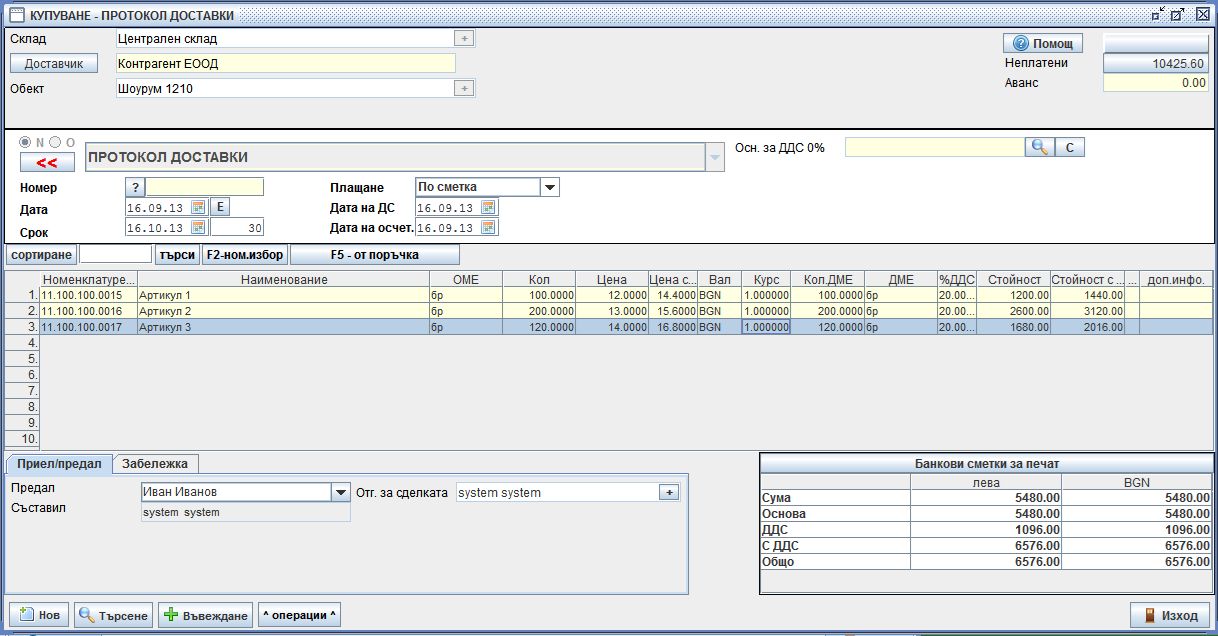
Task: Open the ^ операции ^ menu
Action: tap(300, 615)
